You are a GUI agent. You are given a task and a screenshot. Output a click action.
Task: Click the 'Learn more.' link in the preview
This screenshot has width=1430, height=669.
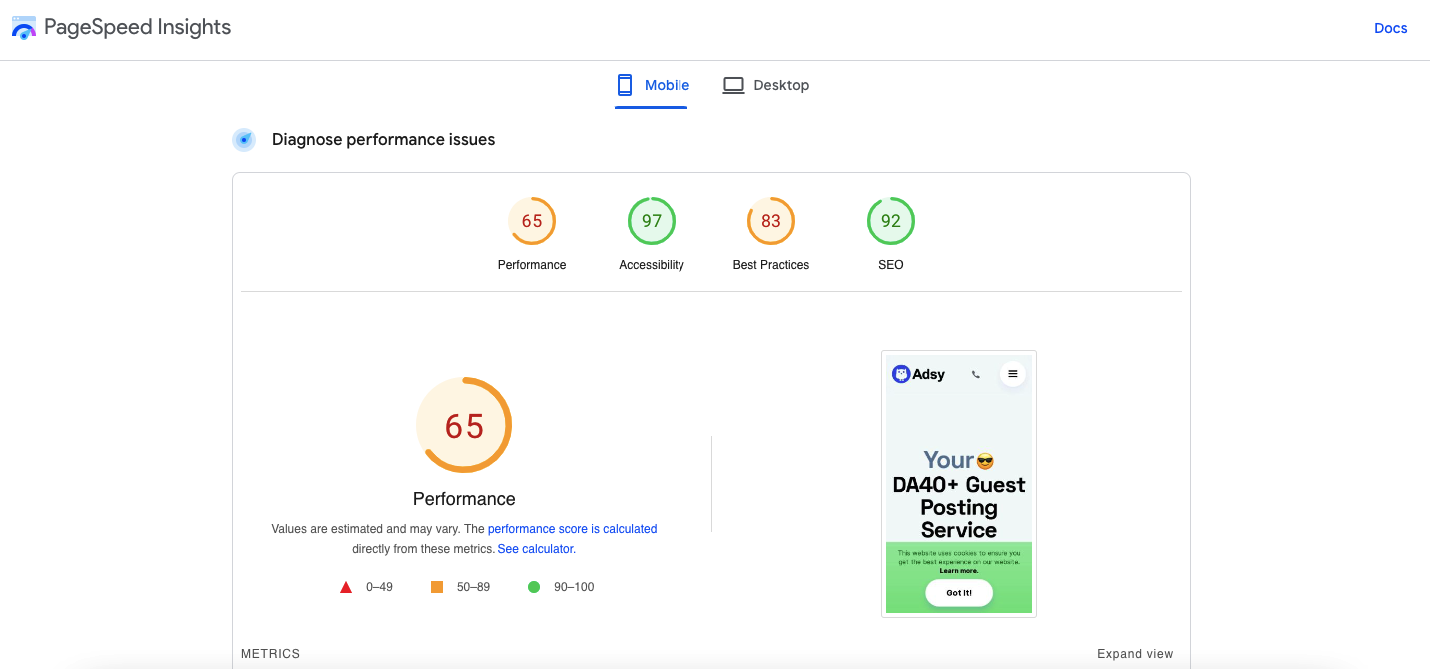(959, 571)
